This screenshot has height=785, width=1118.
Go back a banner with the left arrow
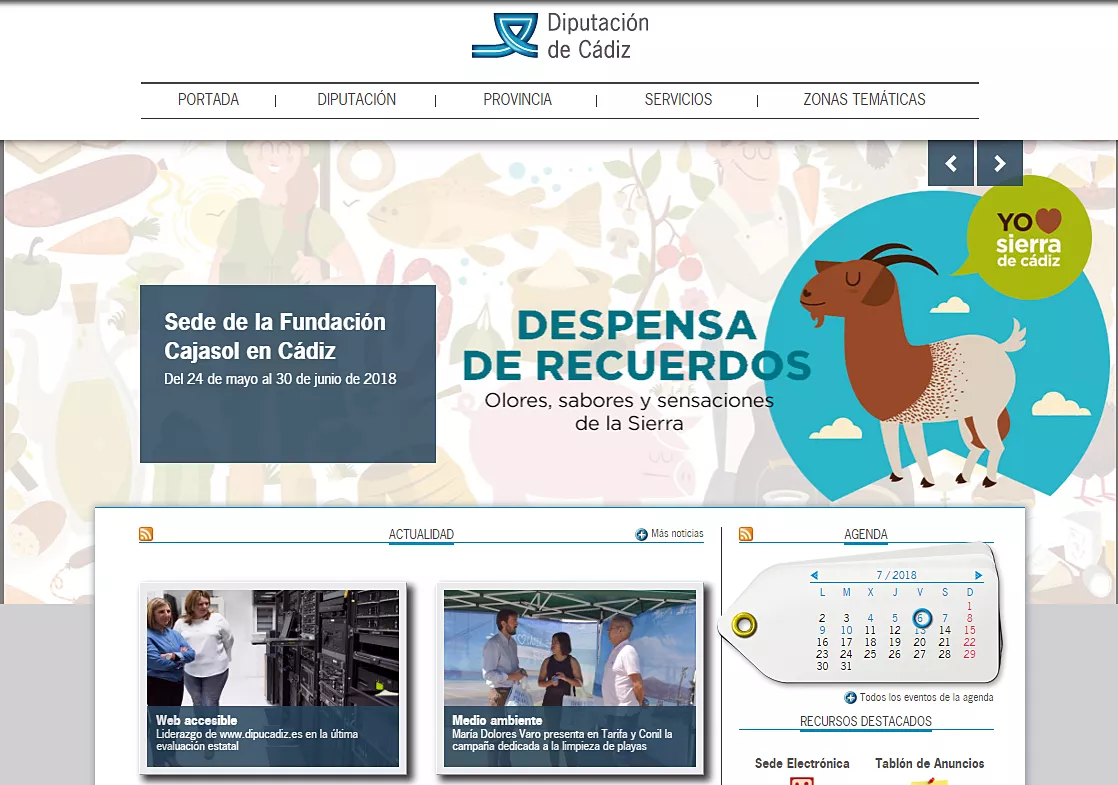[x=950, y=162]
